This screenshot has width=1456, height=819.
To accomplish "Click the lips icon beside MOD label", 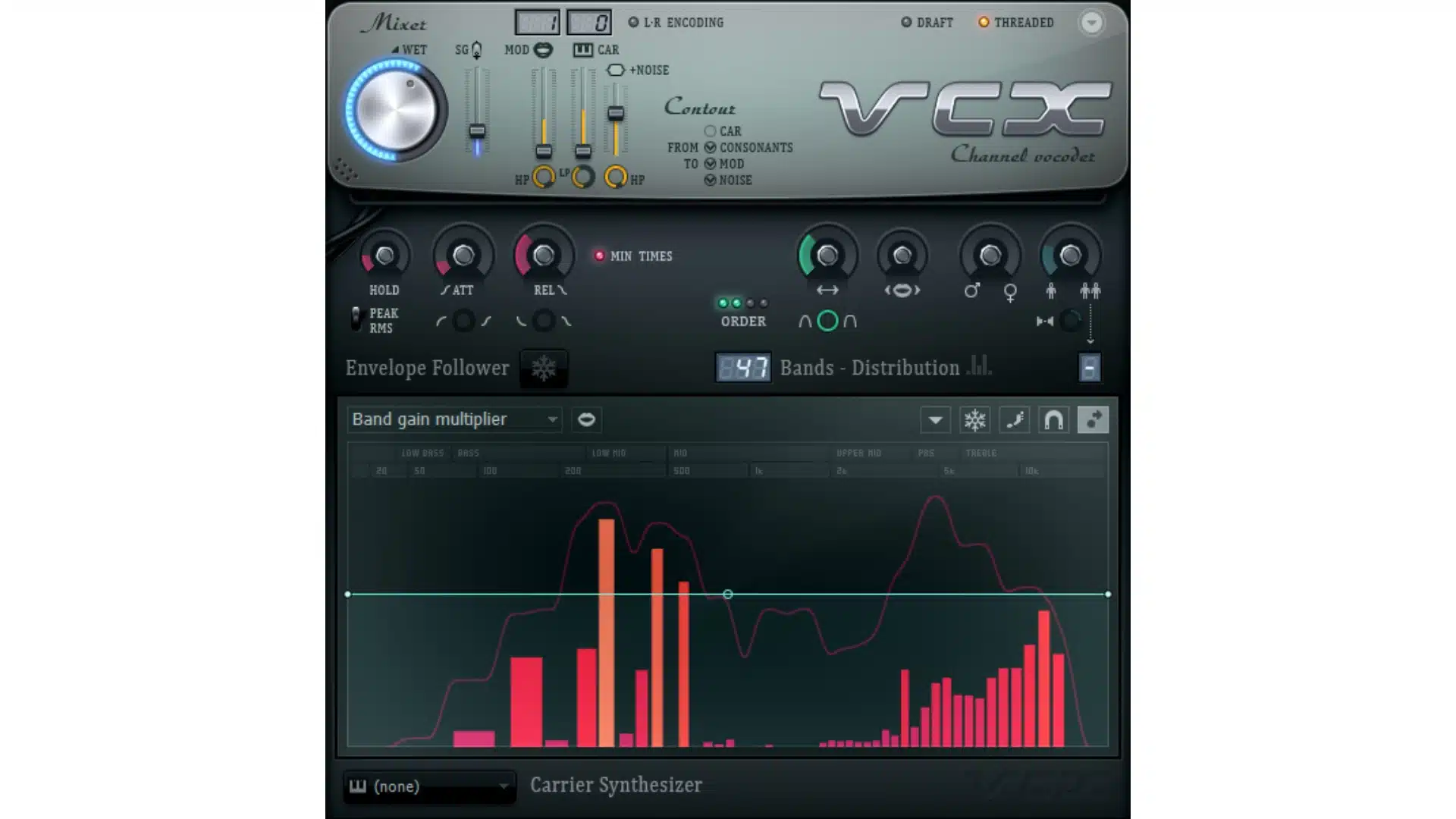I will [x=543, y=50].
